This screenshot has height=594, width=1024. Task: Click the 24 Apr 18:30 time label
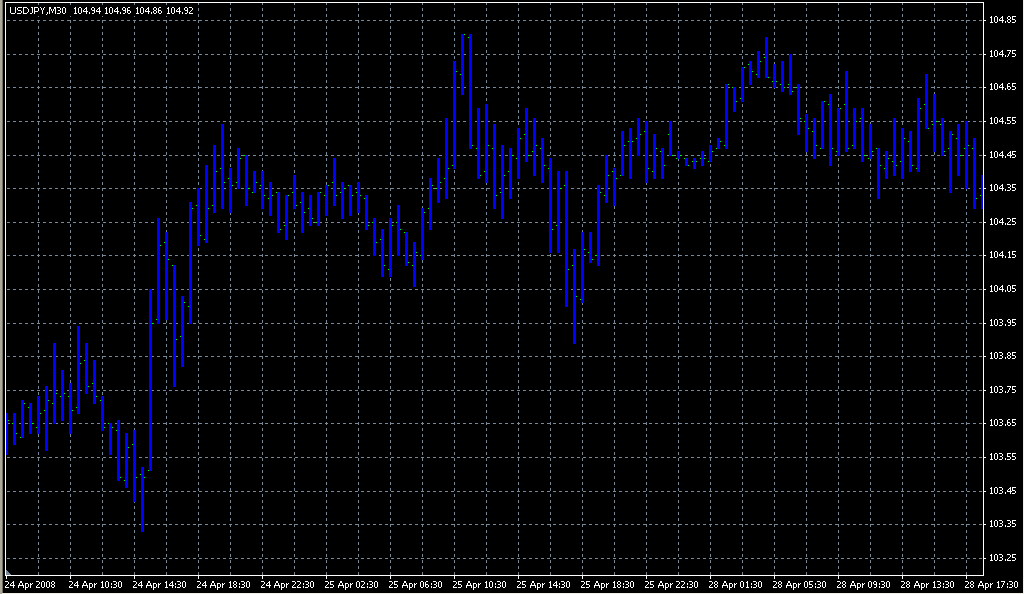pos(223,585)
